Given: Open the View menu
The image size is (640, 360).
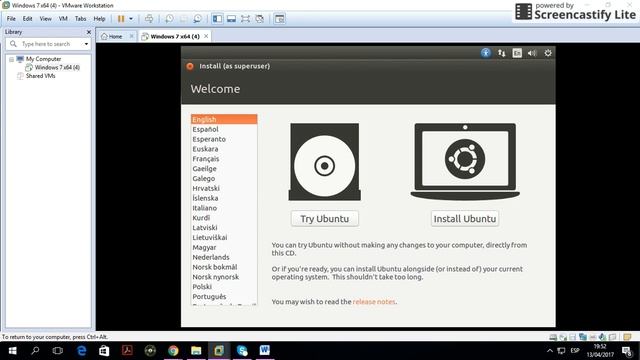Looking at the screenshot, I should (x=45, y=19).
